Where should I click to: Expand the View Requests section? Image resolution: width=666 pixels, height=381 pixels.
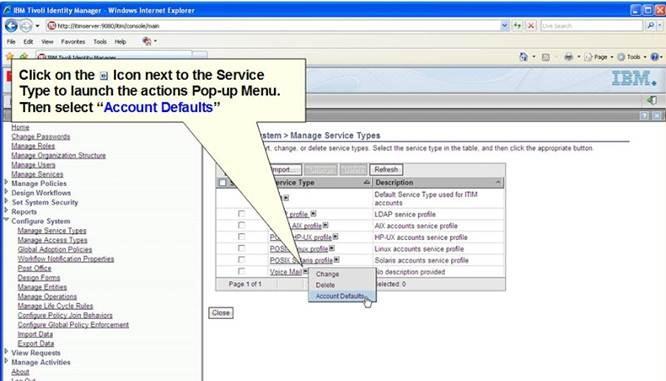click(x=6, y=352)
